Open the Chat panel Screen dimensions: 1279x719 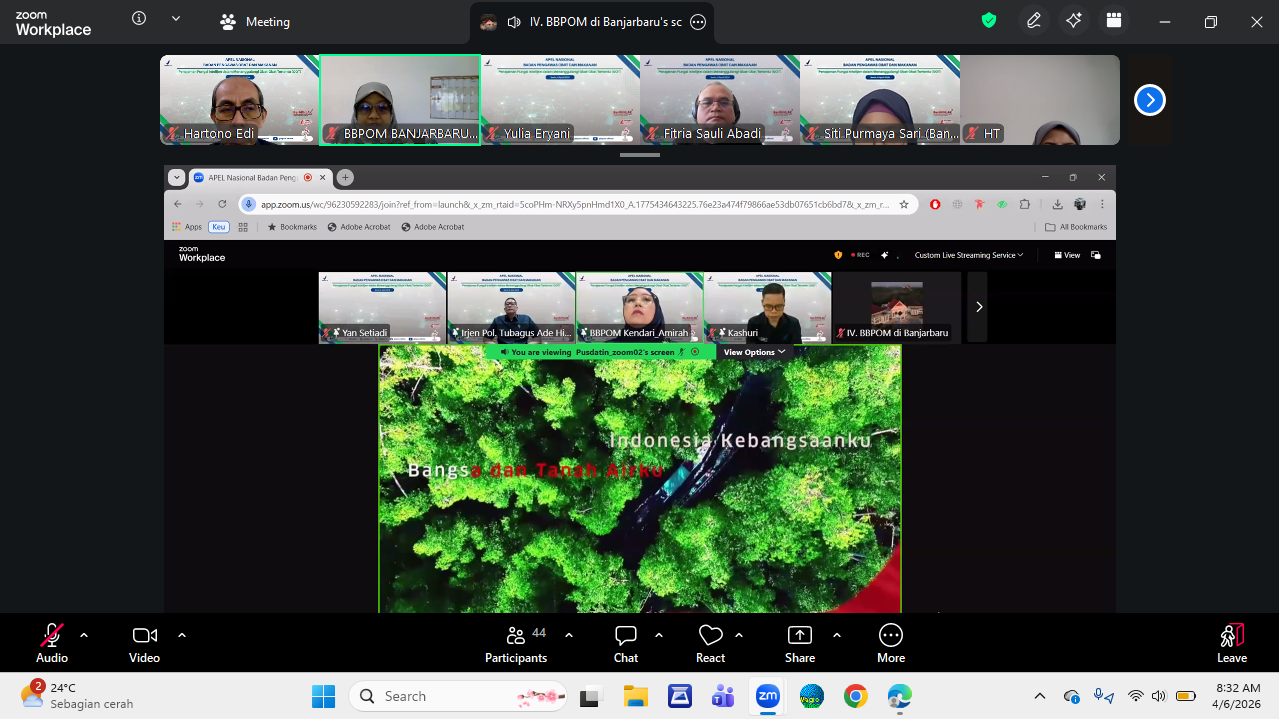[x=626, y=643]
